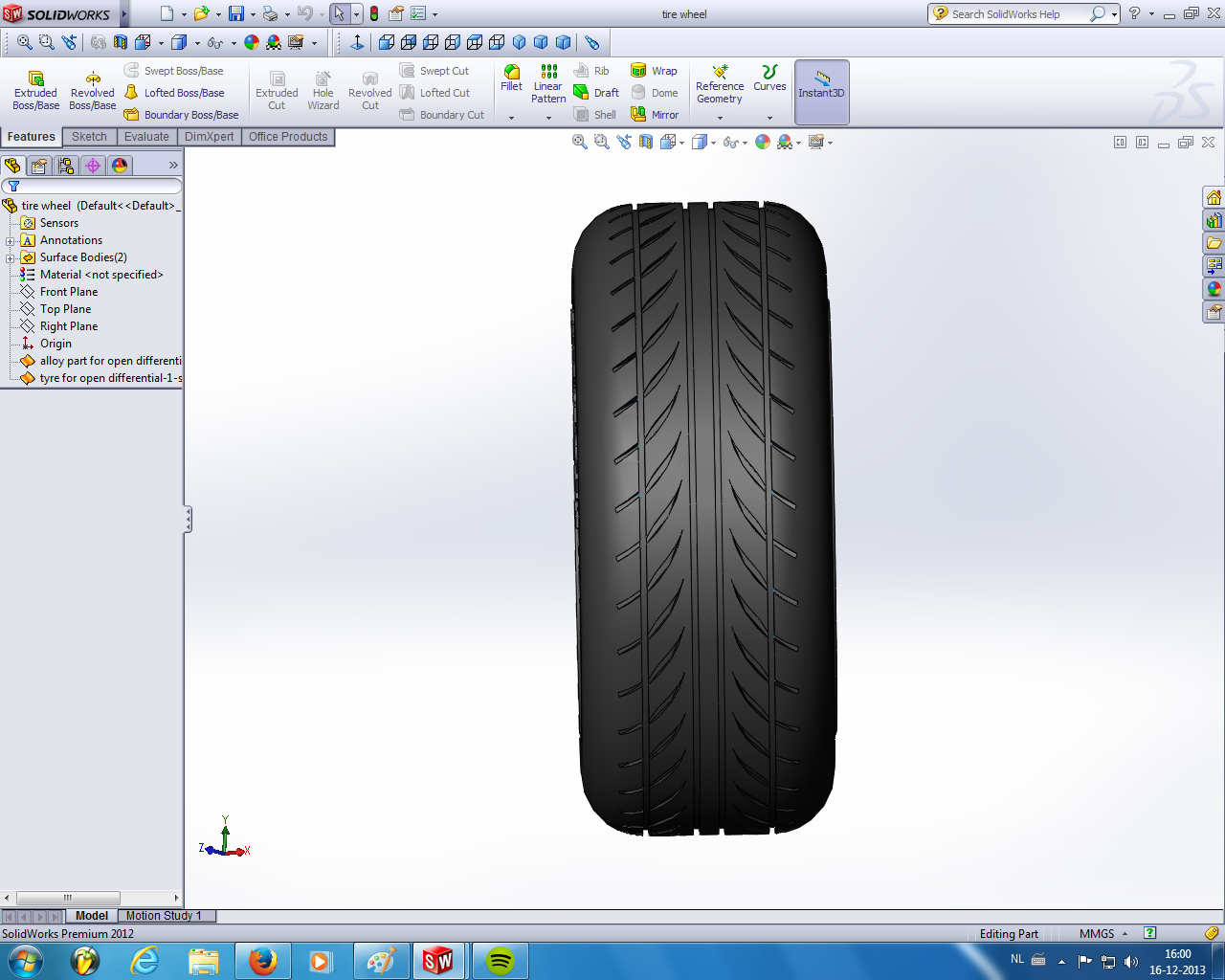Open the ConfigurationManager tab
This screenshot has height=980, width=1225.
[x=66, y=166]
